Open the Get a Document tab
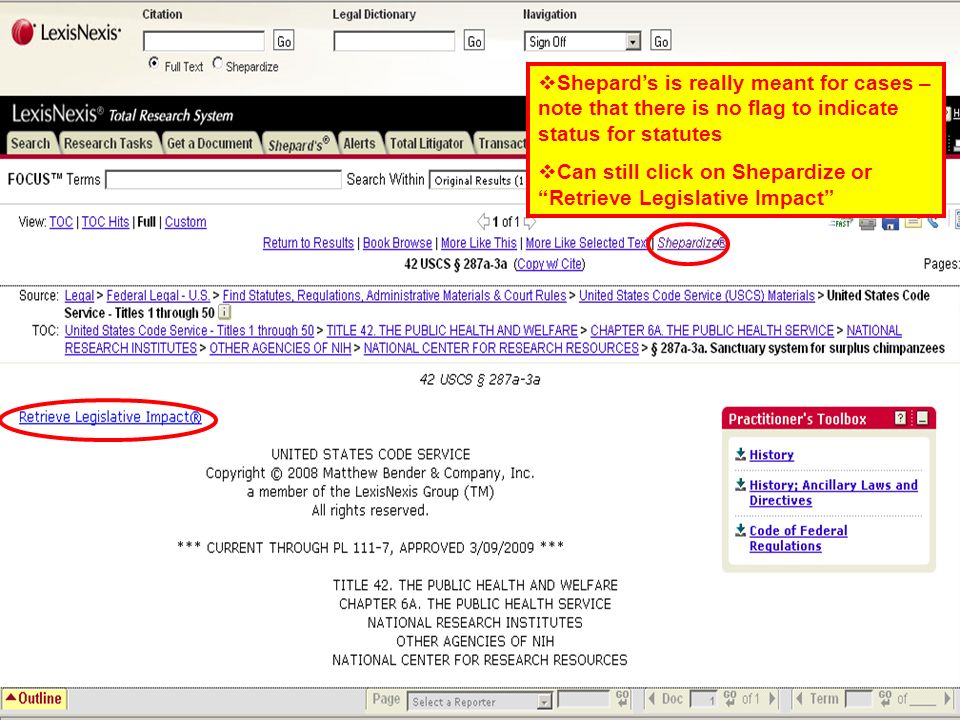The height and width of the screenshot is (720, 960). coord(210,143)
